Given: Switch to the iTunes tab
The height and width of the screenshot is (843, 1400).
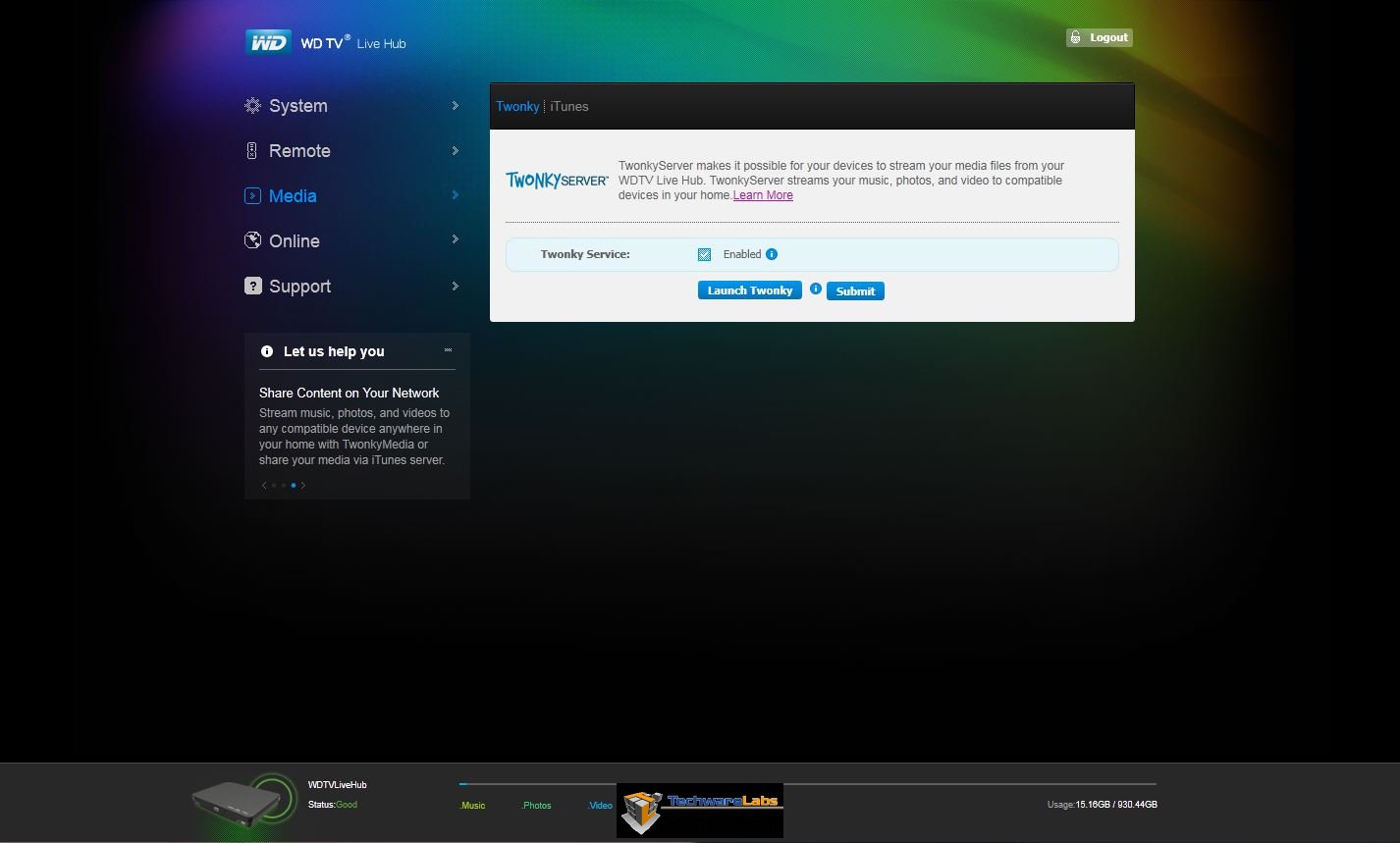Looking at the screenshot, I should click(569, 106).
